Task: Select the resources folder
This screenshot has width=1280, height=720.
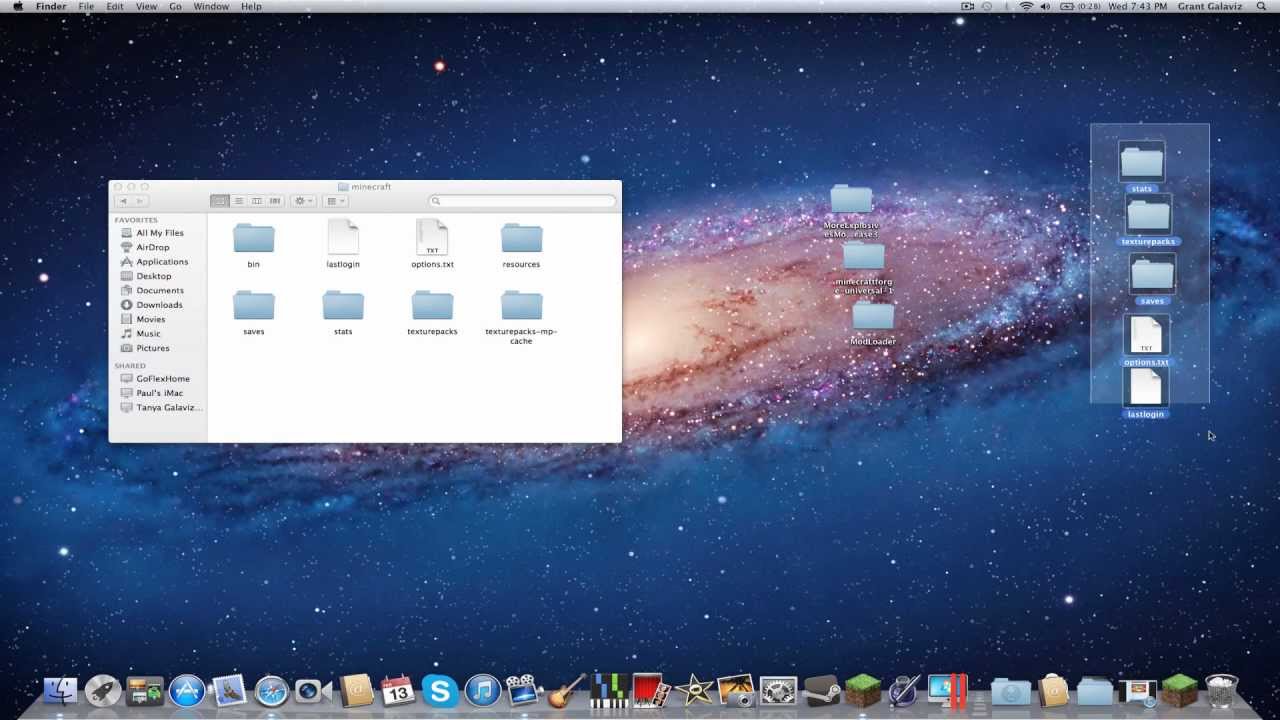Action: (521, 244)
